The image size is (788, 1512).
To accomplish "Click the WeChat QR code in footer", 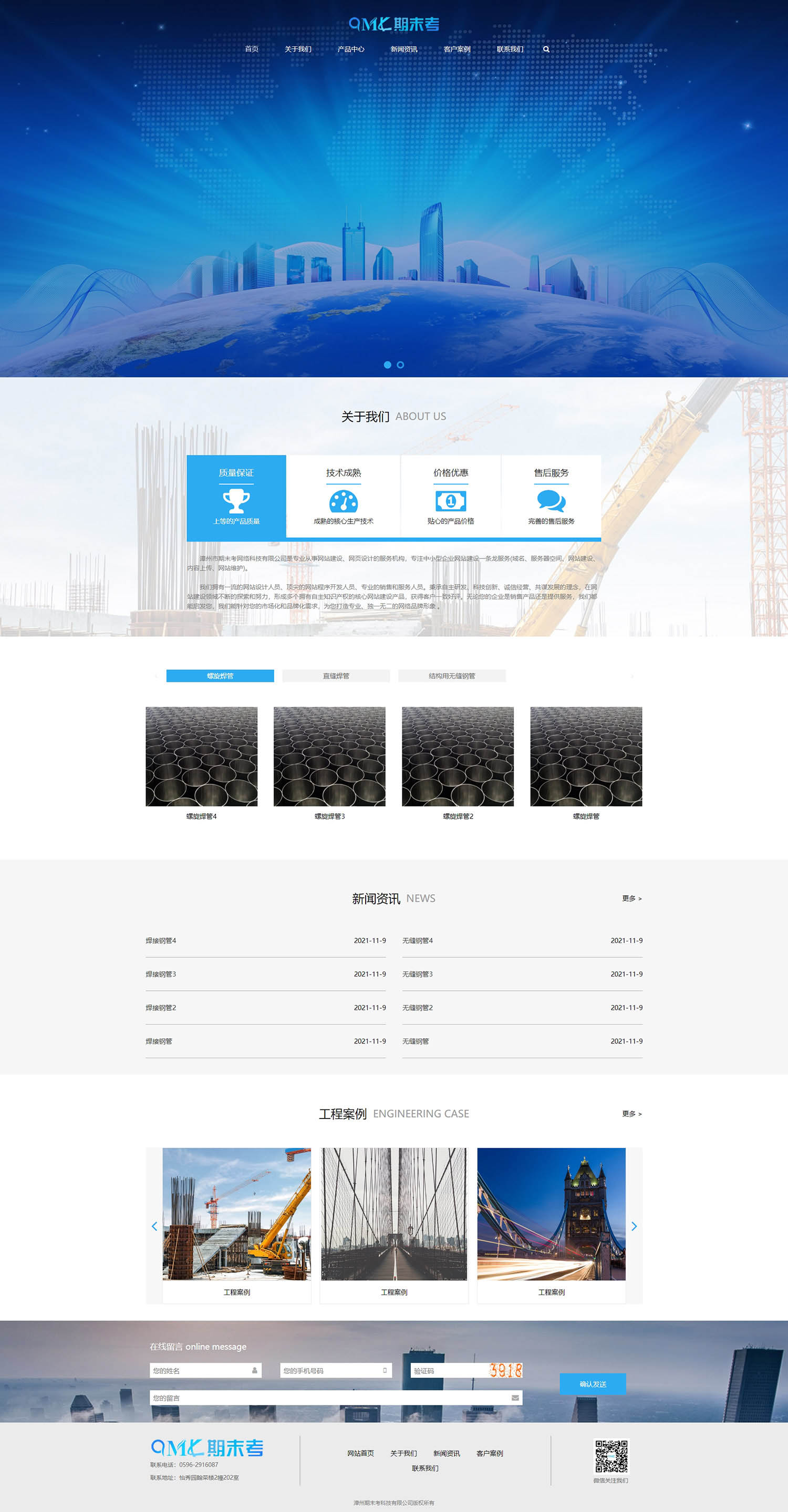I will pos(611,1456).
